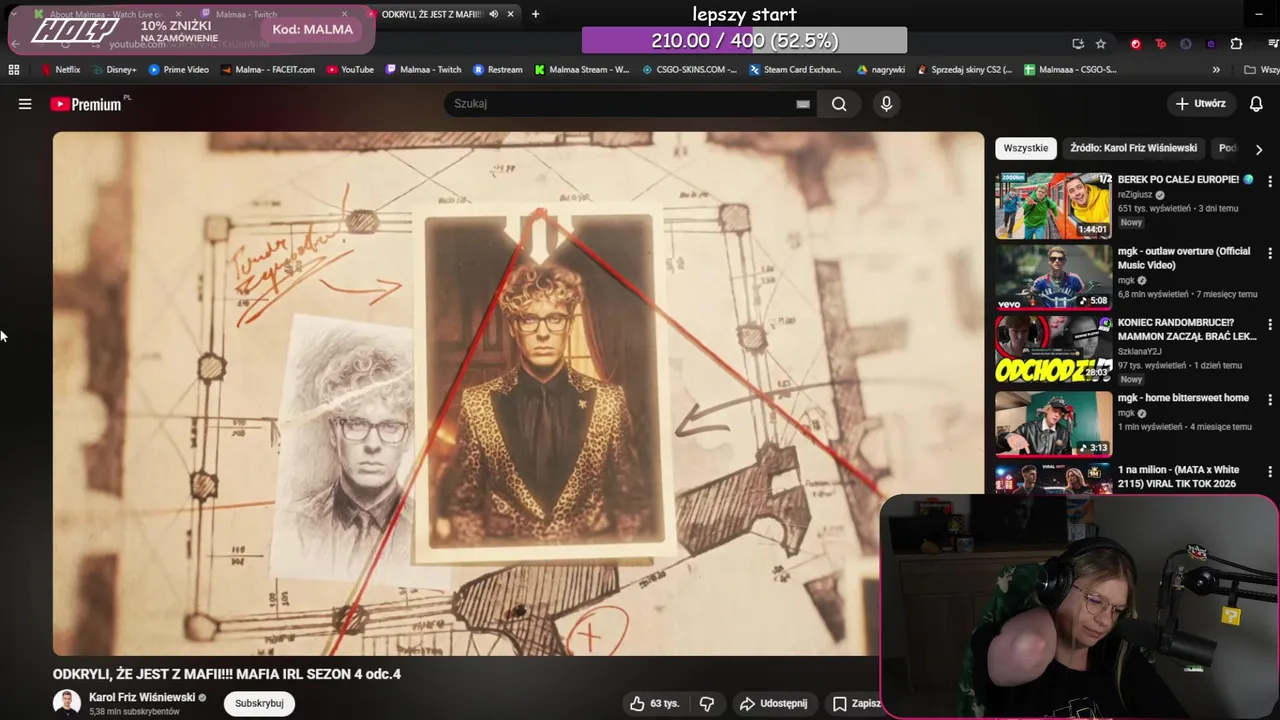Open the Malma- FACEIT.com bookmark
The height and width of the screenshot is (720, 1280).
pos(267,70)
